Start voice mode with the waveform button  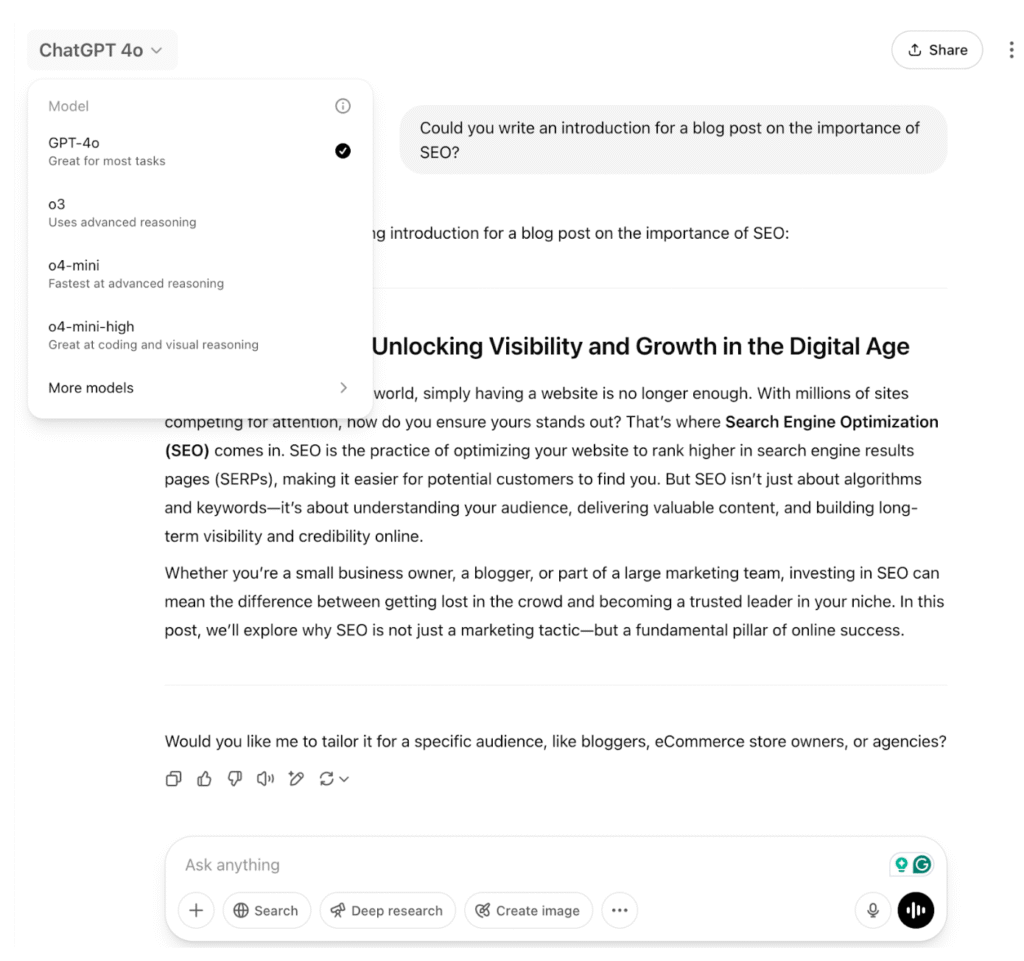[916, 910]
